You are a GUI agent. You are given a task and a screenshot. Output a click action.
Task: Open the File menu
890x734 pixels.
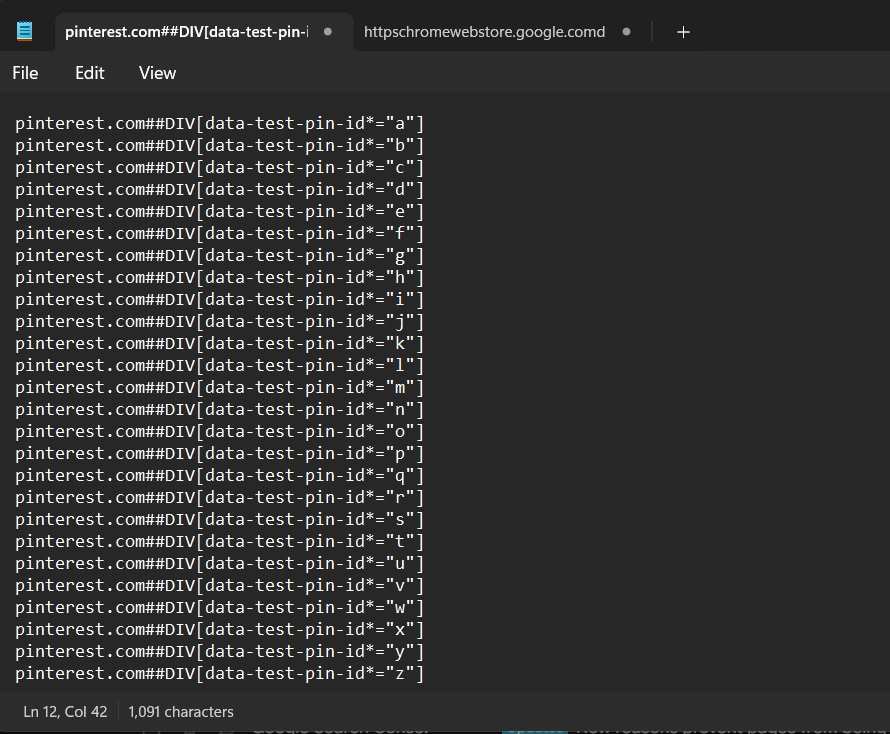click(25, 73)
